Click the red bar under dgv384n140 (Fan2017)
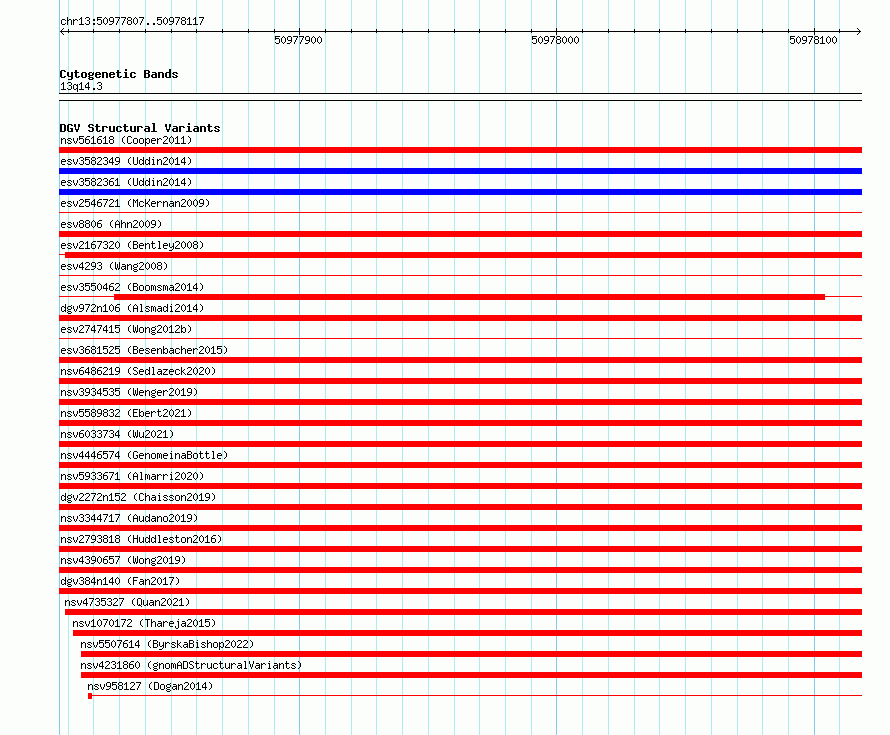This screenshot has width=890, height=735. pyautogui.click(x=460, y=591)
